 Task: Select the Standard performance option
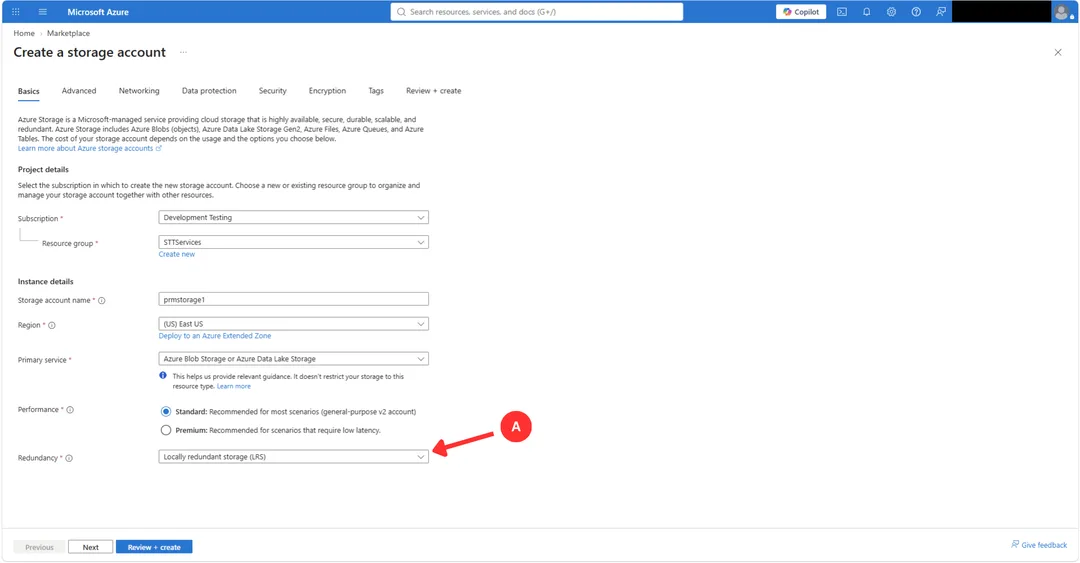click(x=166, y=411)
